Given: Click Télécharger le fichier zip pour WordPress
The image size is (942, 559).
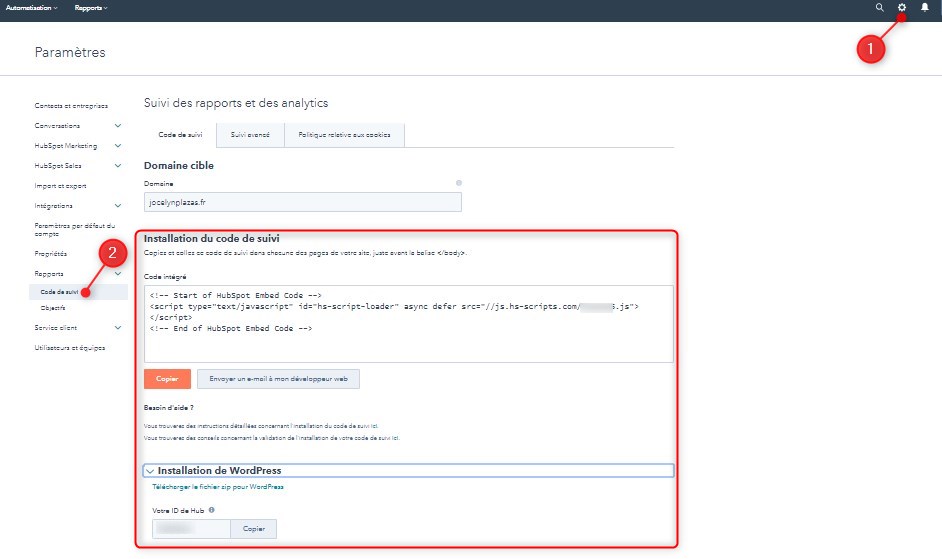Looking at the screenshot, I should 217,487.
